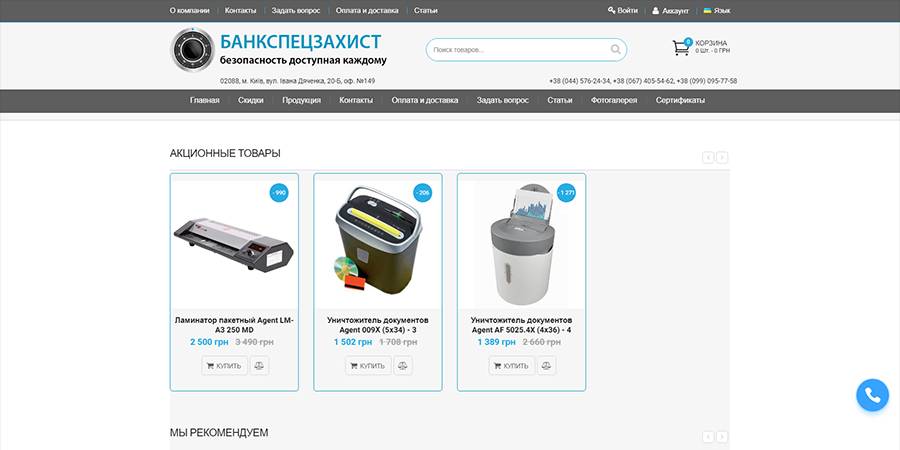Image resolution: width=900 pixels, height=450 pixels.
Task: Compare the Agent LM-A3 laminator via scales icon
Action: coord(259,366)
